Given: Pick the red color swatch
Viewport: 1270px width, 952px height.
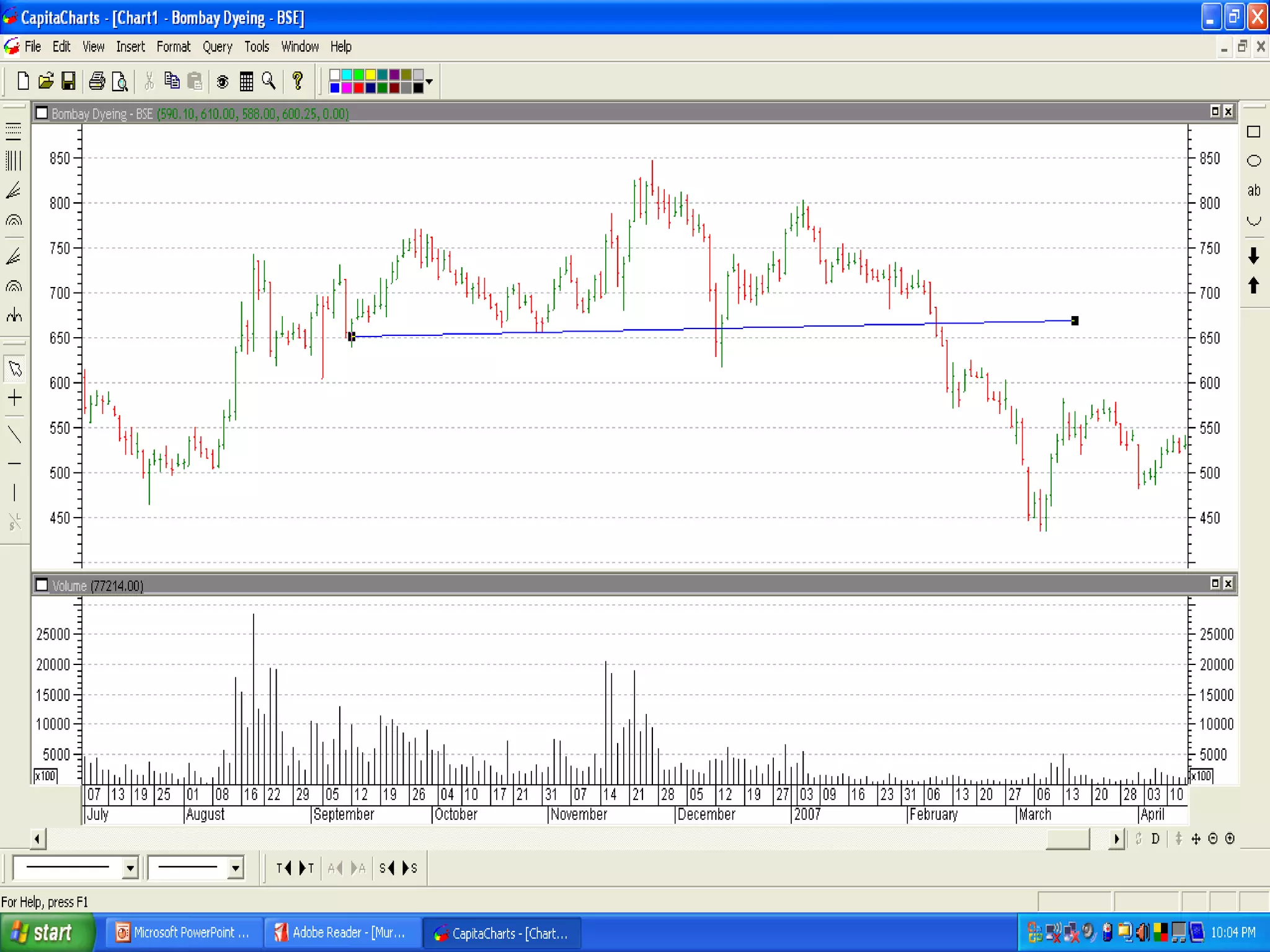Looking at the screenshot, I should [358, 88].
